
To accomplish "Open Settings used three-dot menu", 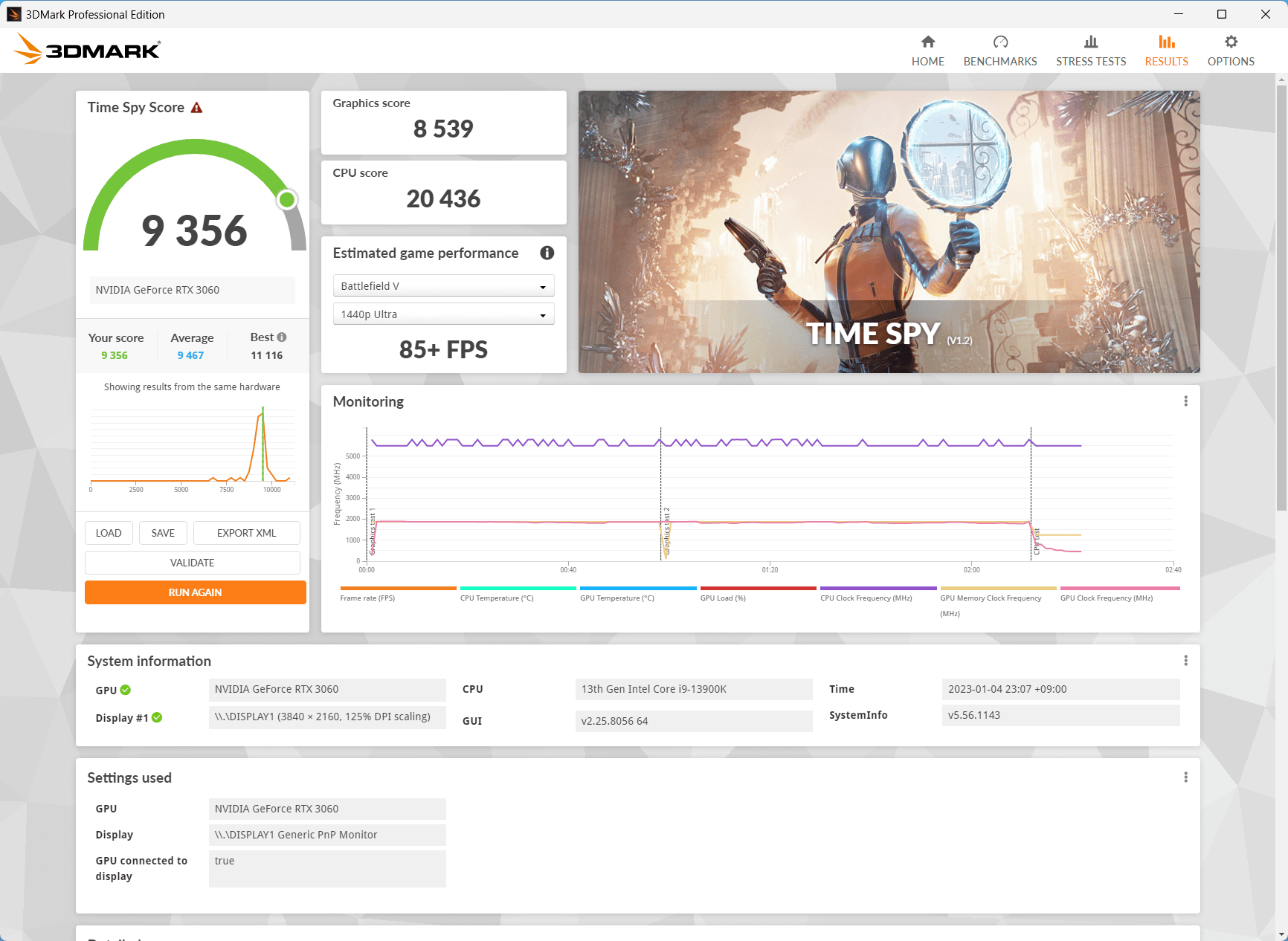I will pos(1185,777).
